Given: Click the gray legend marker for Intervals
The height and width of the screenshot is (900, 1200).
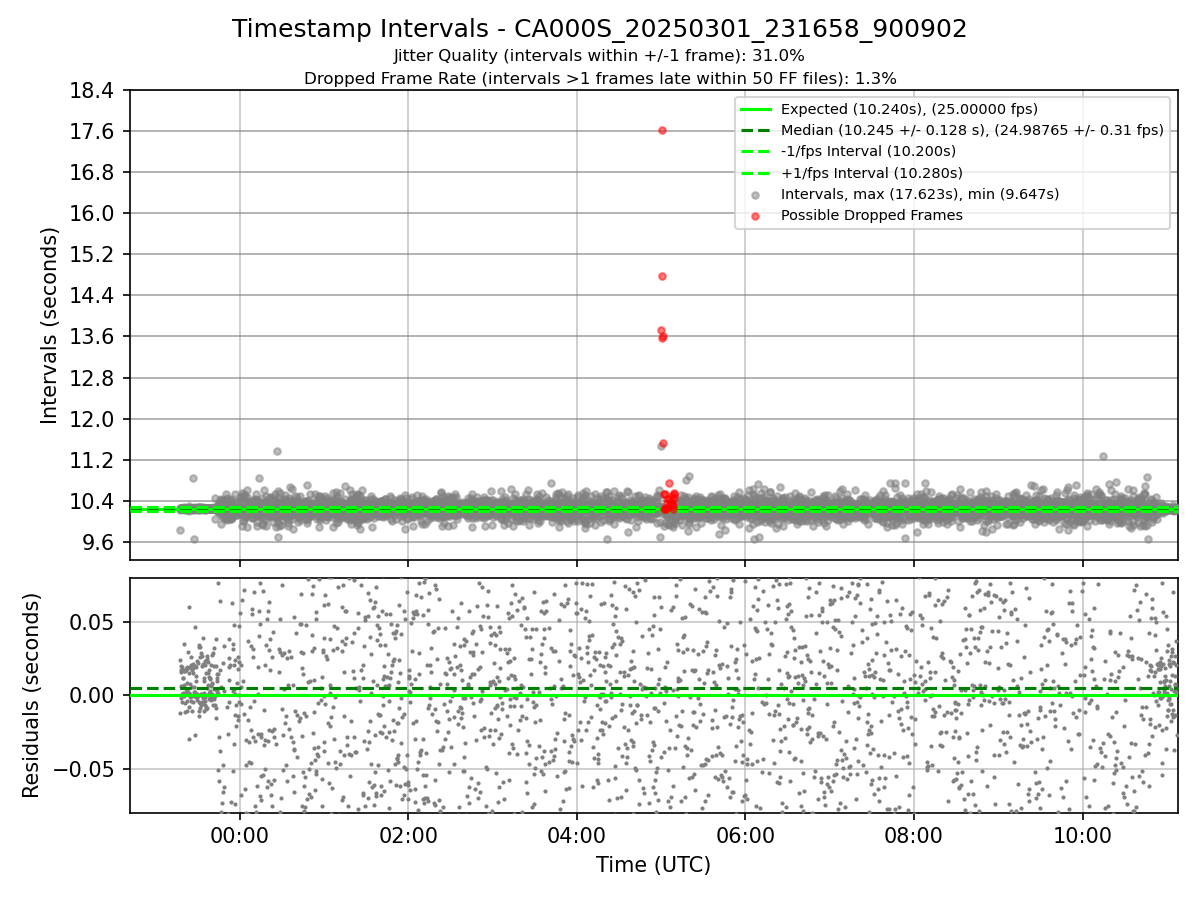Looking at the screenshot, I should [x=756, y=194].
